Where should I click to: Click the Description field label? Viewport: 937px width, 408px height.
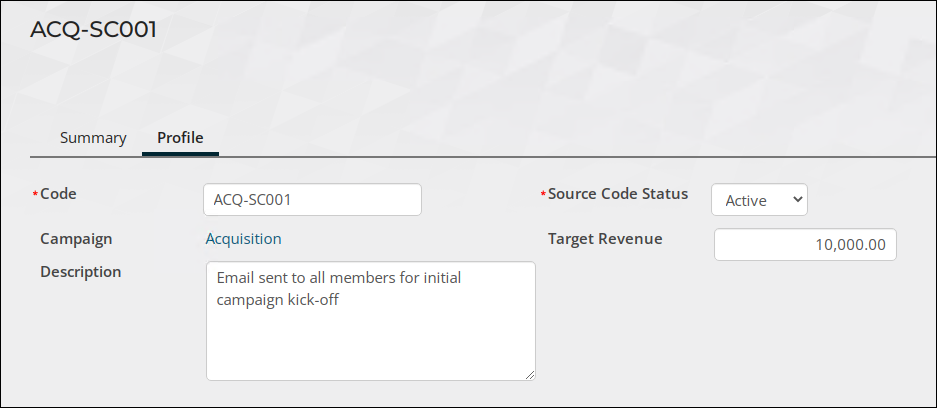[x=81, y=272]
